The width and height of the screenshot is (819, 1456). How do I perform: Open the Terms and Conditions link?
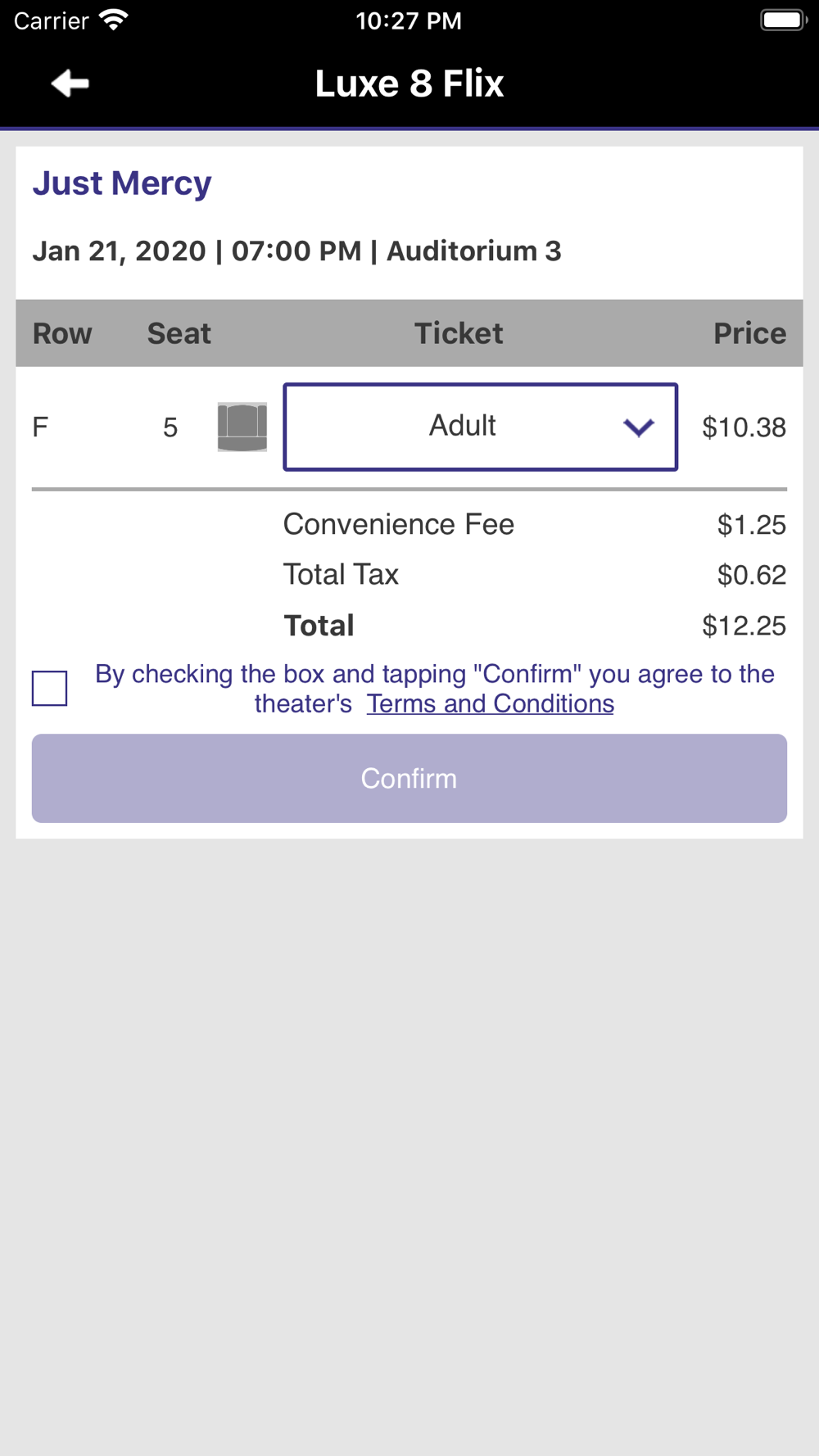click(x=490, y=704)
